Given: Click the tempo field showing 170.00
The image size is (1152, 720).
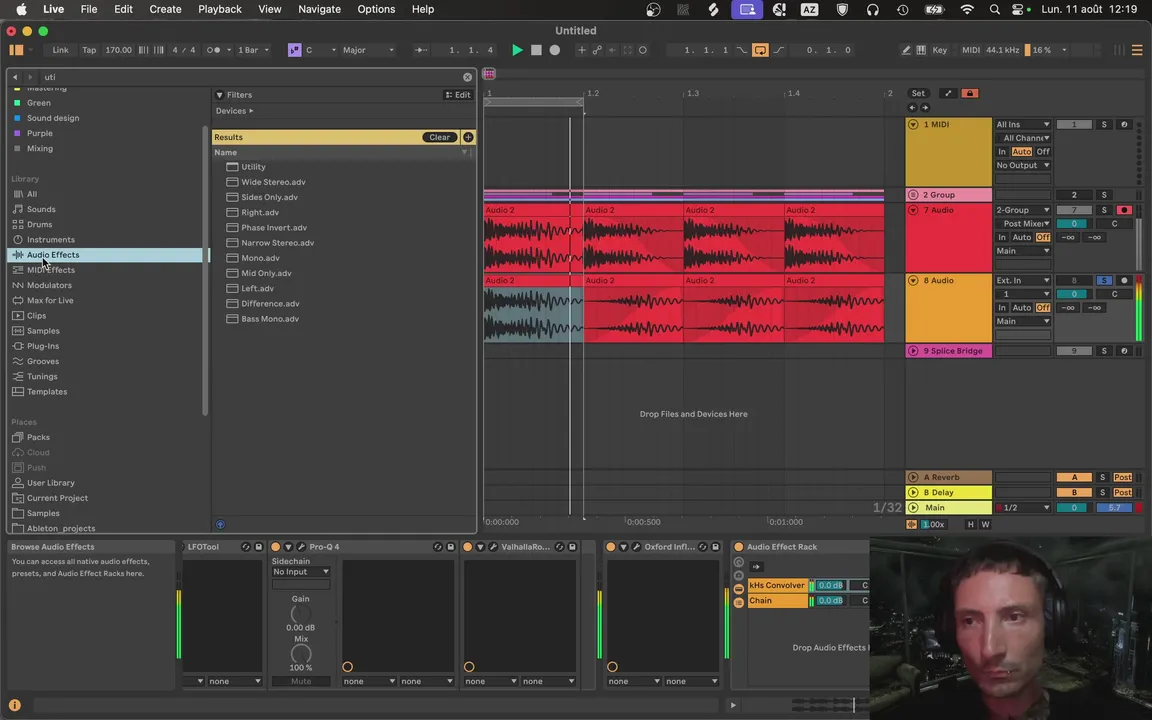Looking at the screenshot, I should pos(118,50).
